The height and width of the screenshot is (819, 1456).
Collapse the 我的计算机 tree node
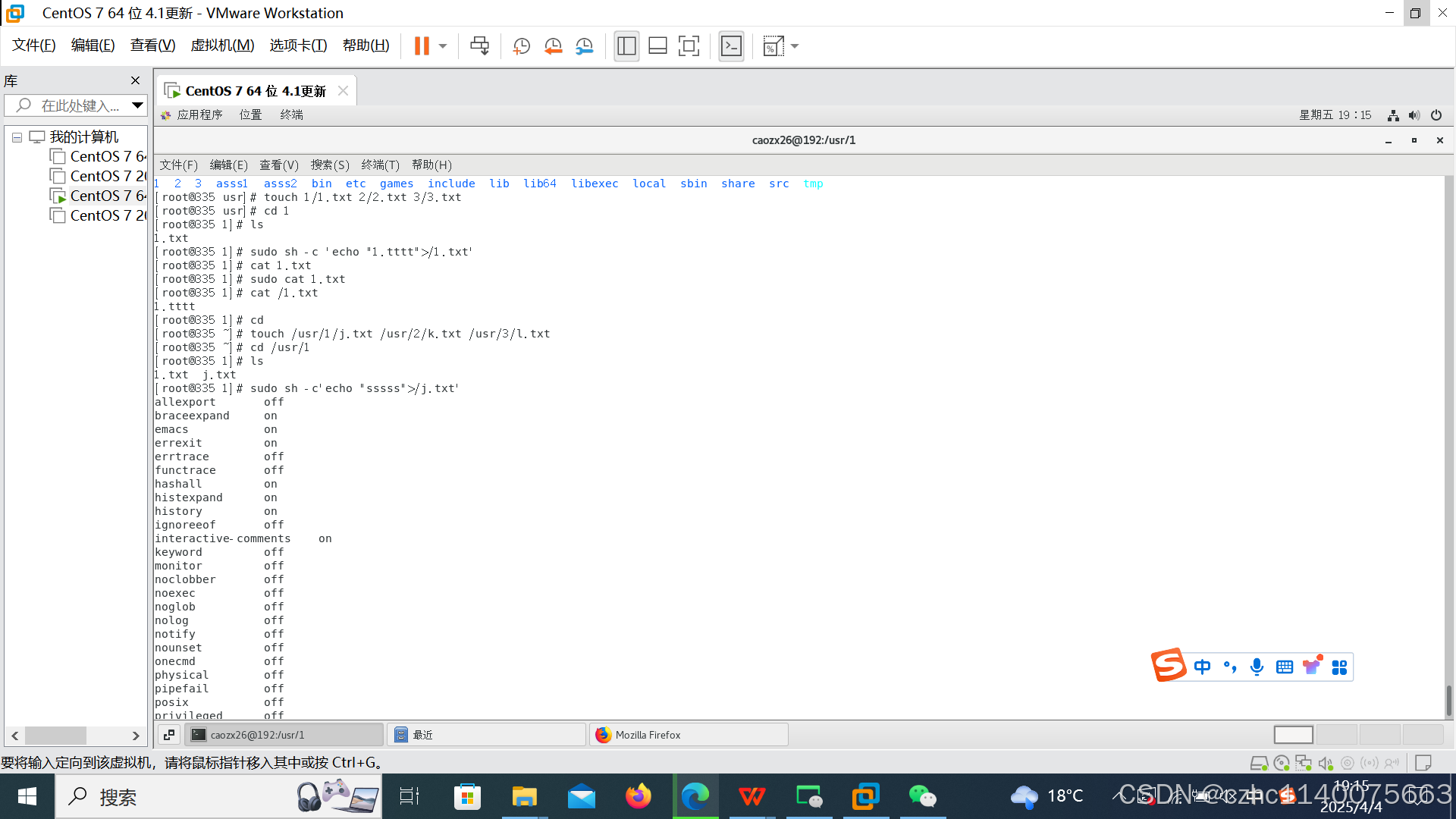[x=17, y=137]
